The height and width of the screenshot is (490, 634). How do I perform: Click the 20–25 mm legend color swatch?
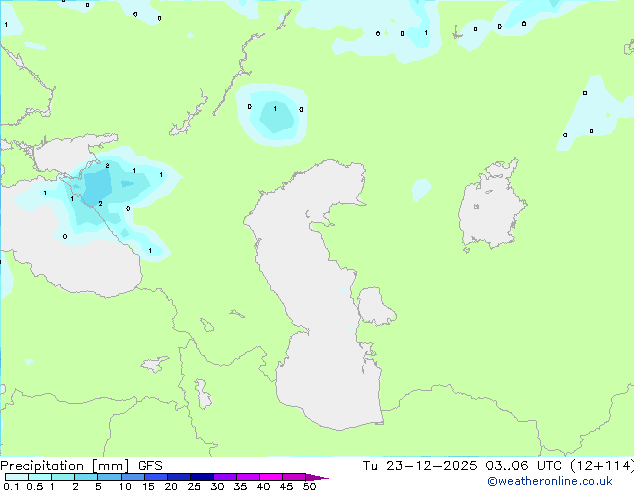pyautogui.click(x=179, y=477)
